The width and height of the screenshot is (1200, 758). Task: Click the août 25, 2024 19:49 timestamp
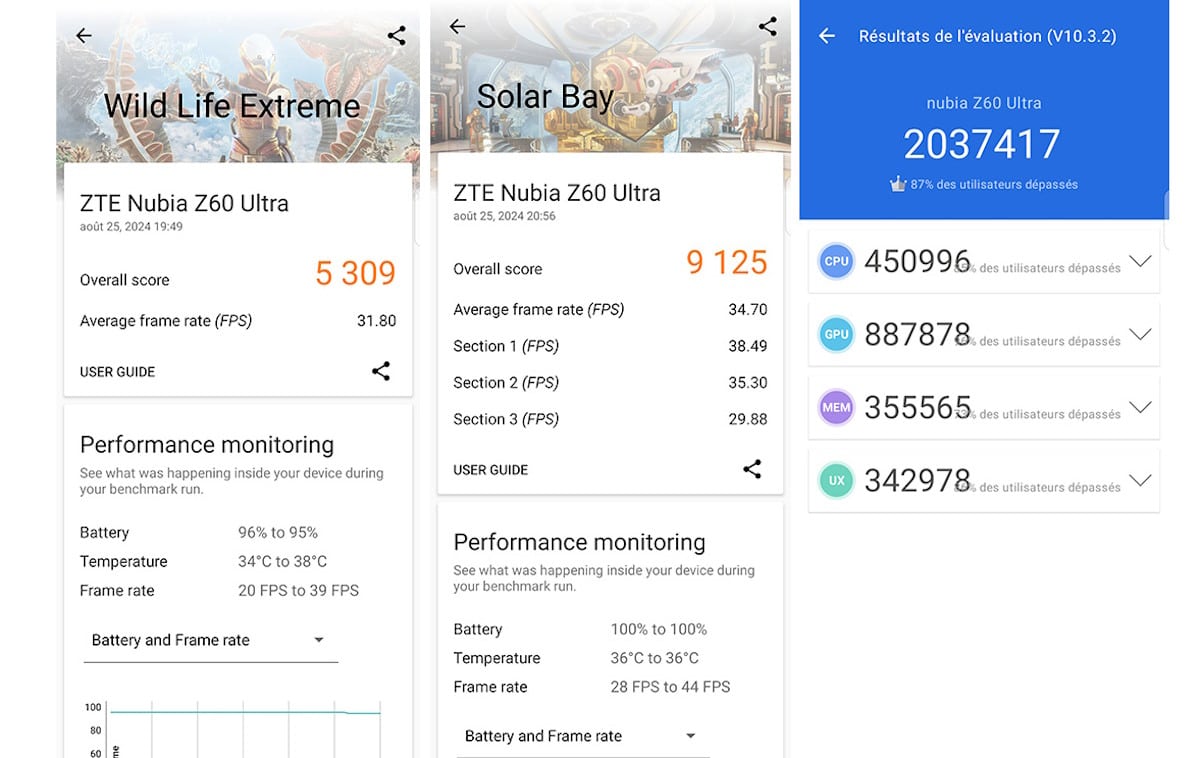[131, 227]
